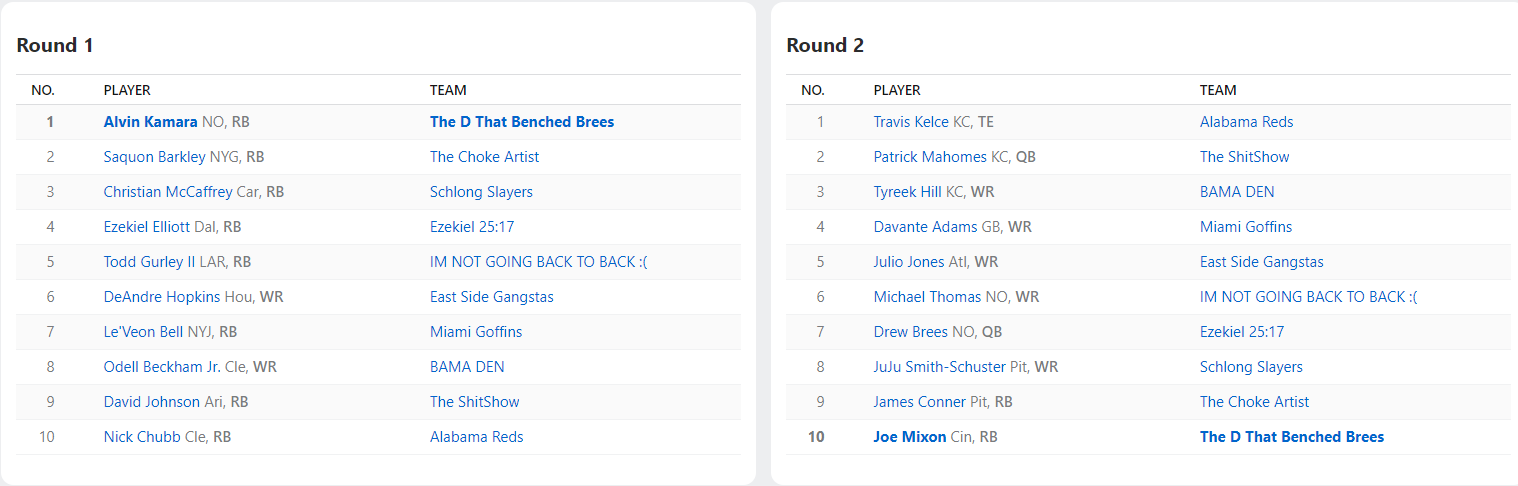
Task: Select Todd Gurley II player link
Action: (x=150, y=262)
